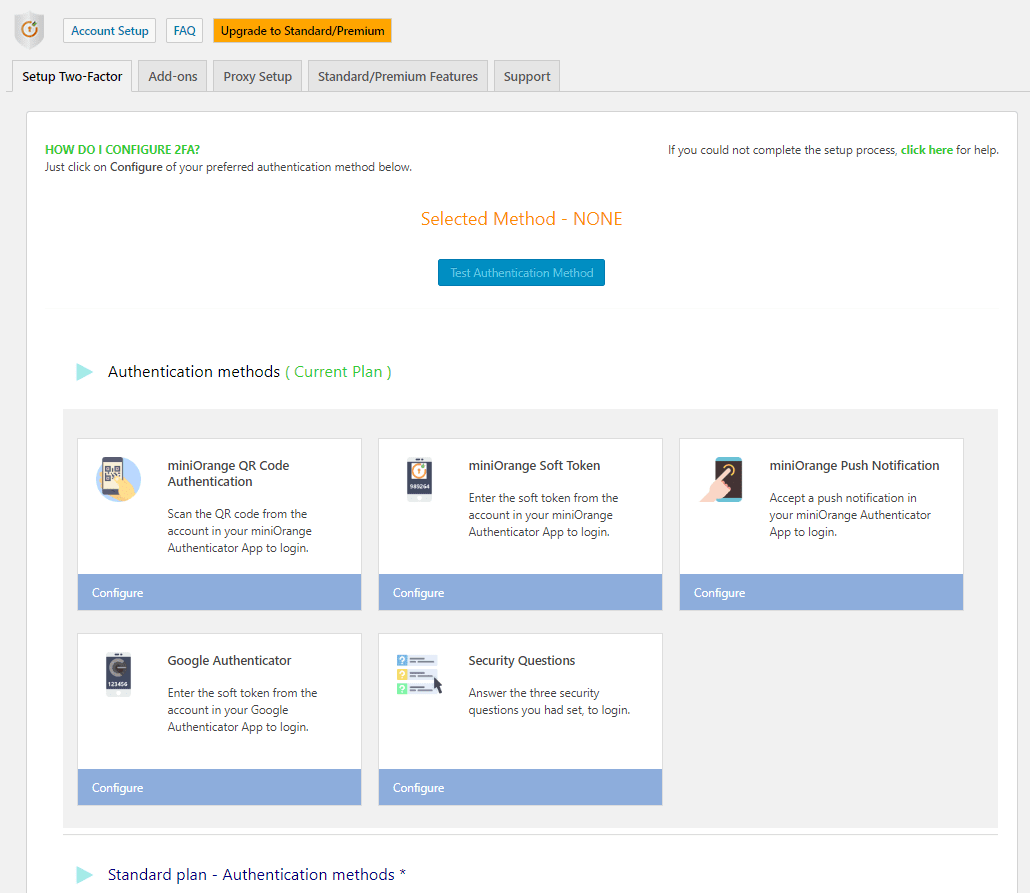
Task: Click the '( Current Plan )' label
Action: point(338,372)
